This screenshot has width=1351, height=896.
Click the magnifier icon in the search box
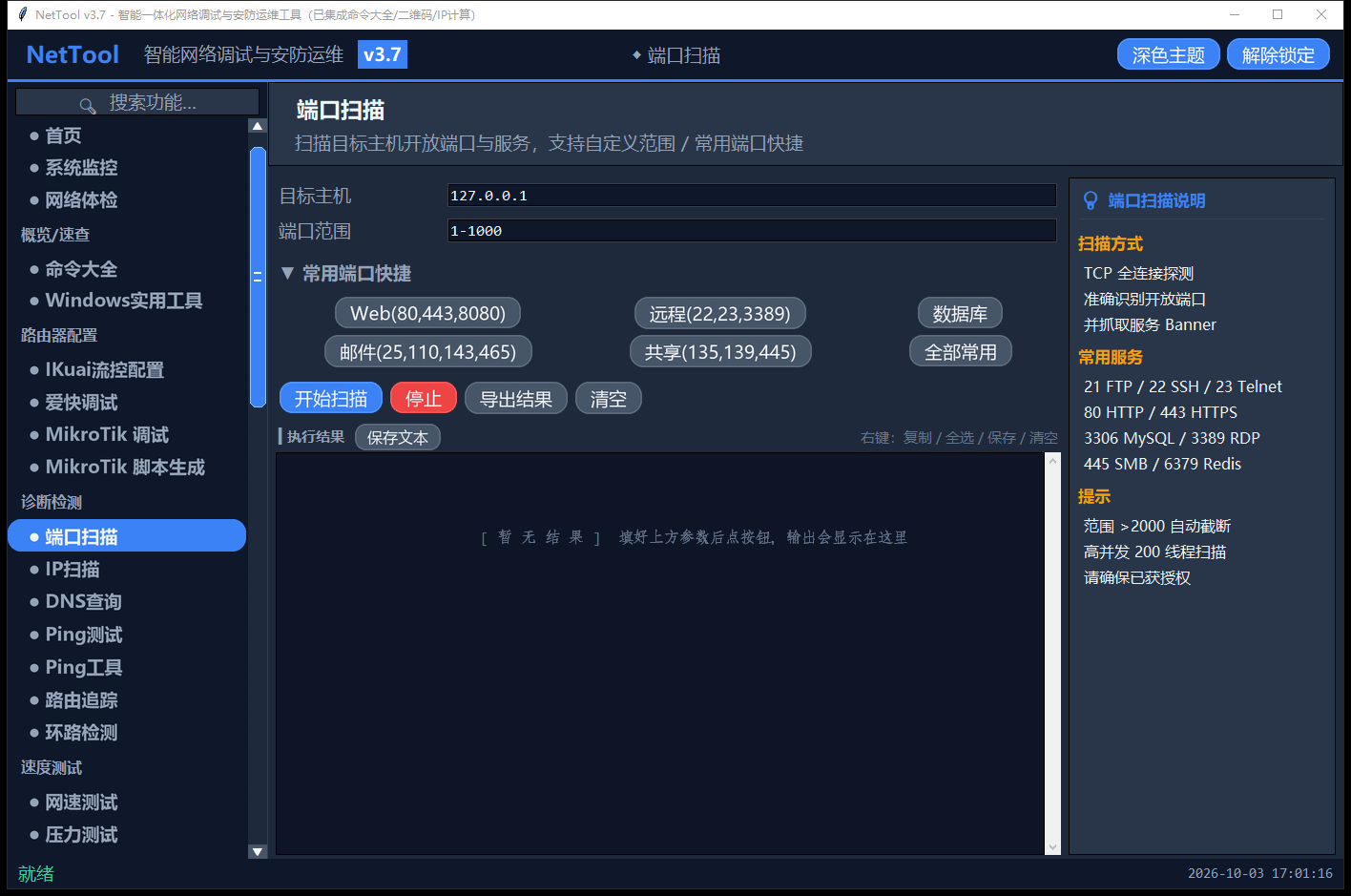pyautogui.click(x=88, y=104)
